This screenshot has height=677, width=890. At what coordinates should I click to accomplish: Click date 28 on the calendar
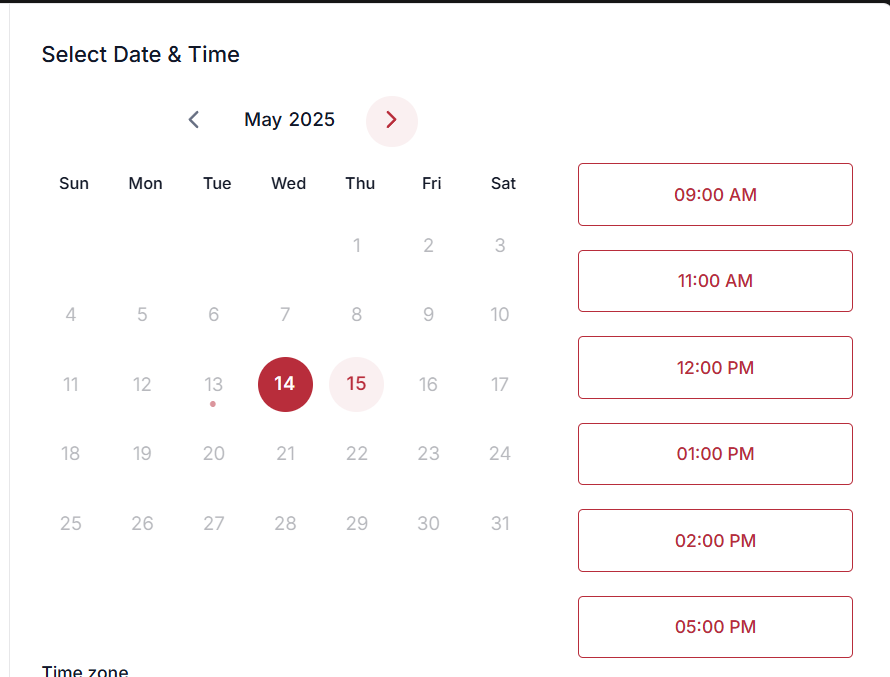pyautogui.click(x=286, y=523)
